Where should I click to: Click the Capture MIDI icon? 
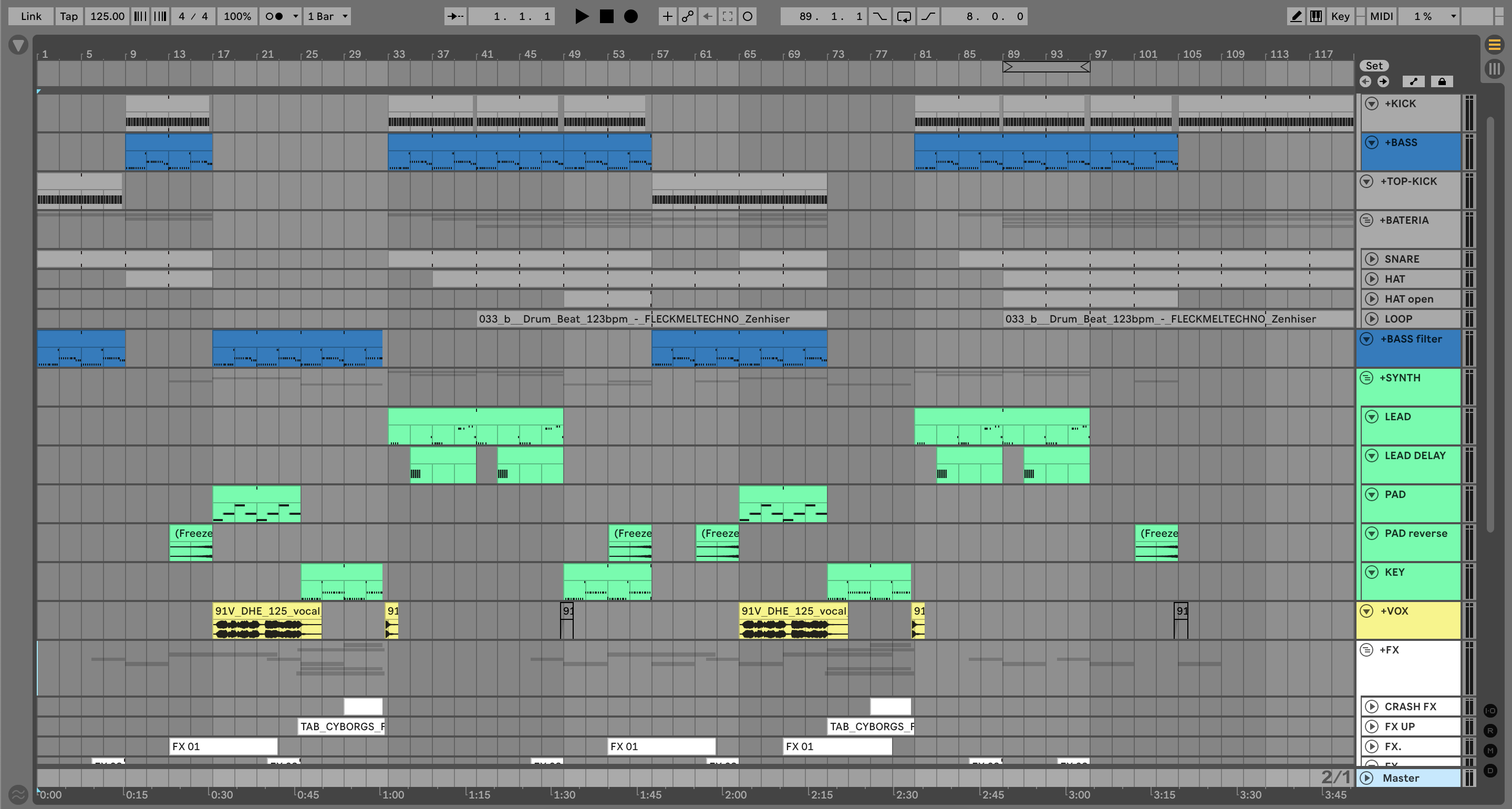pyautogui.click(x=727, y=16)
